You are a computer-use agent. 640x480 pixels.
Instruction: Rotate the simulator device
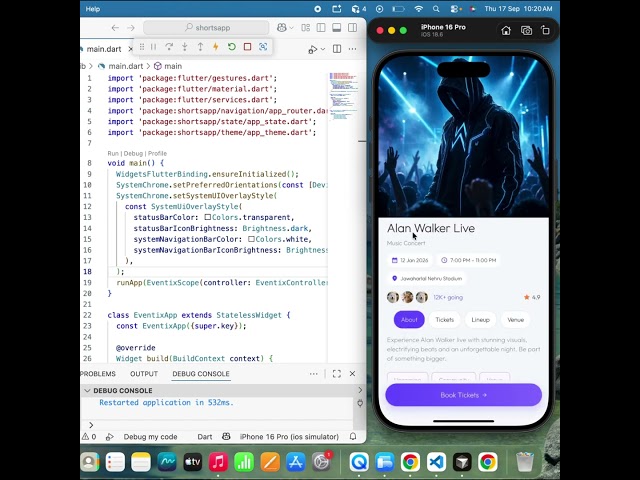point(545,31)
